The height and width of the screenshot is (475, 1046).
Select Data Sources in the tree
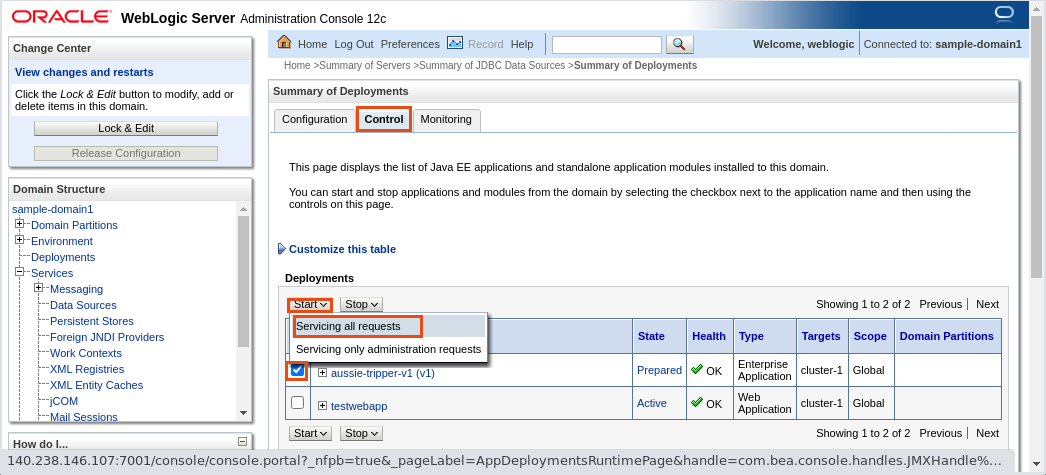click(x=83, y=305)
